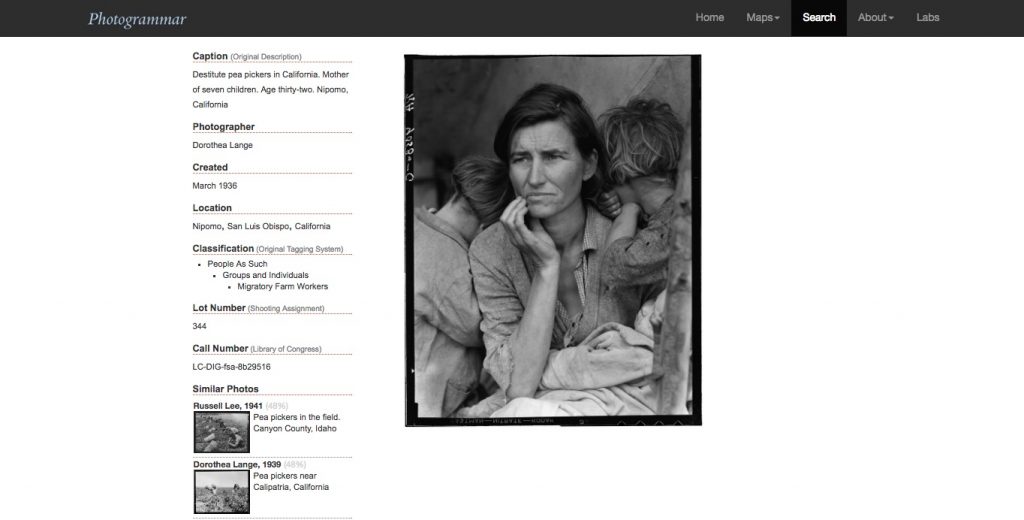Click lot number 344
1024x520 pixels.
200,326
